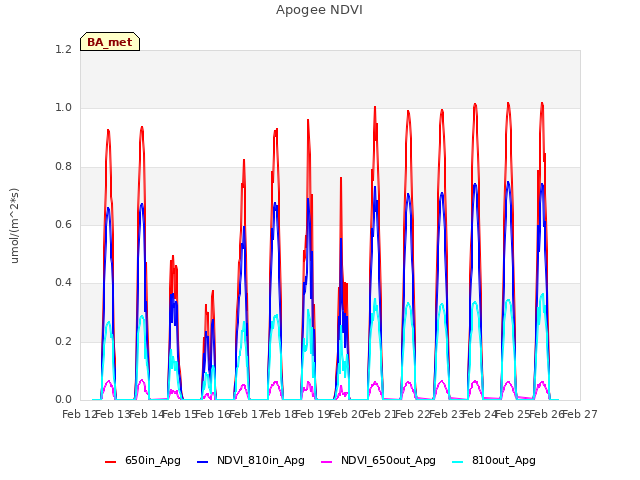
Task: Click the blue NDVI_810in_Apg legend swatch
Action: pyautogui.click(x=202, y=462)
